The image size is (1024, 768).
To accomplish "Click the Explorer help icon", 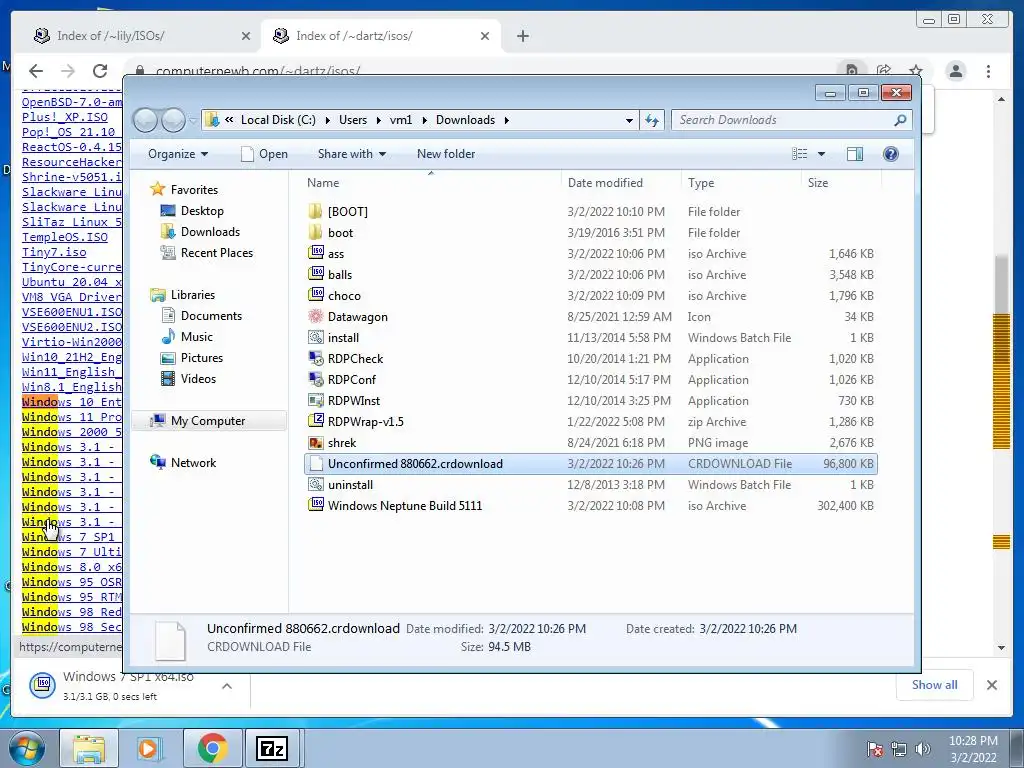I will point(890,153).
